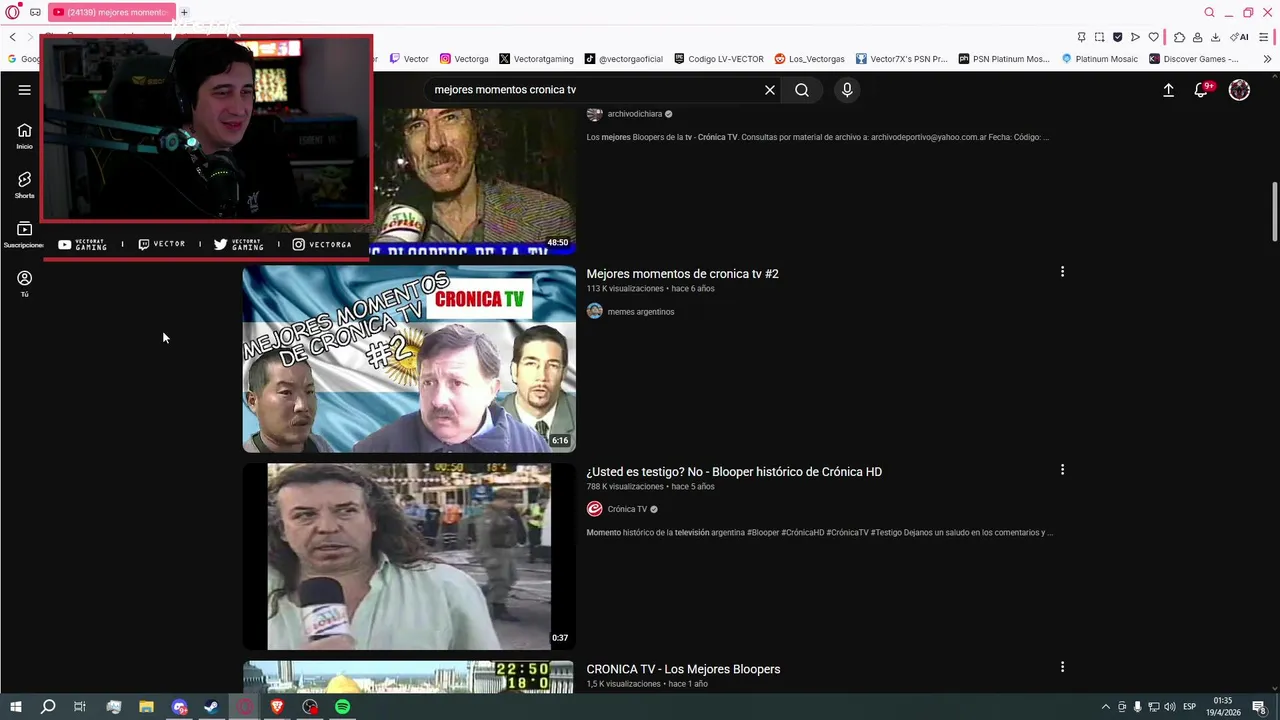This screenshot has width=1280, height=720.
Task: Open the YouTube upload/create button
Action: tap(1168, 90)
